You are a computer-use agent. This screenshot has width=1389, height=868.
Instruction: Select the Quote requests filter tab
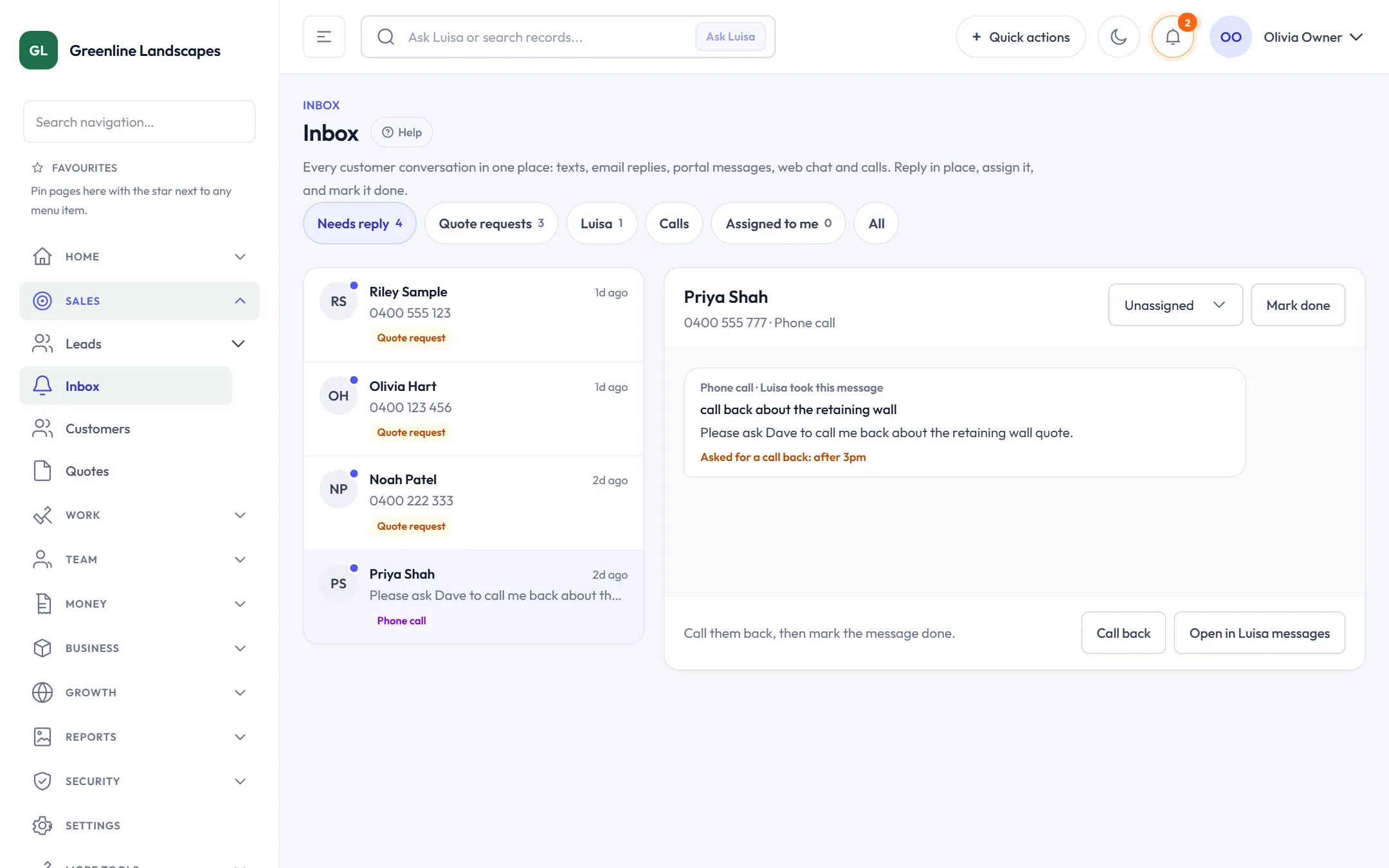tap(491, 223)
